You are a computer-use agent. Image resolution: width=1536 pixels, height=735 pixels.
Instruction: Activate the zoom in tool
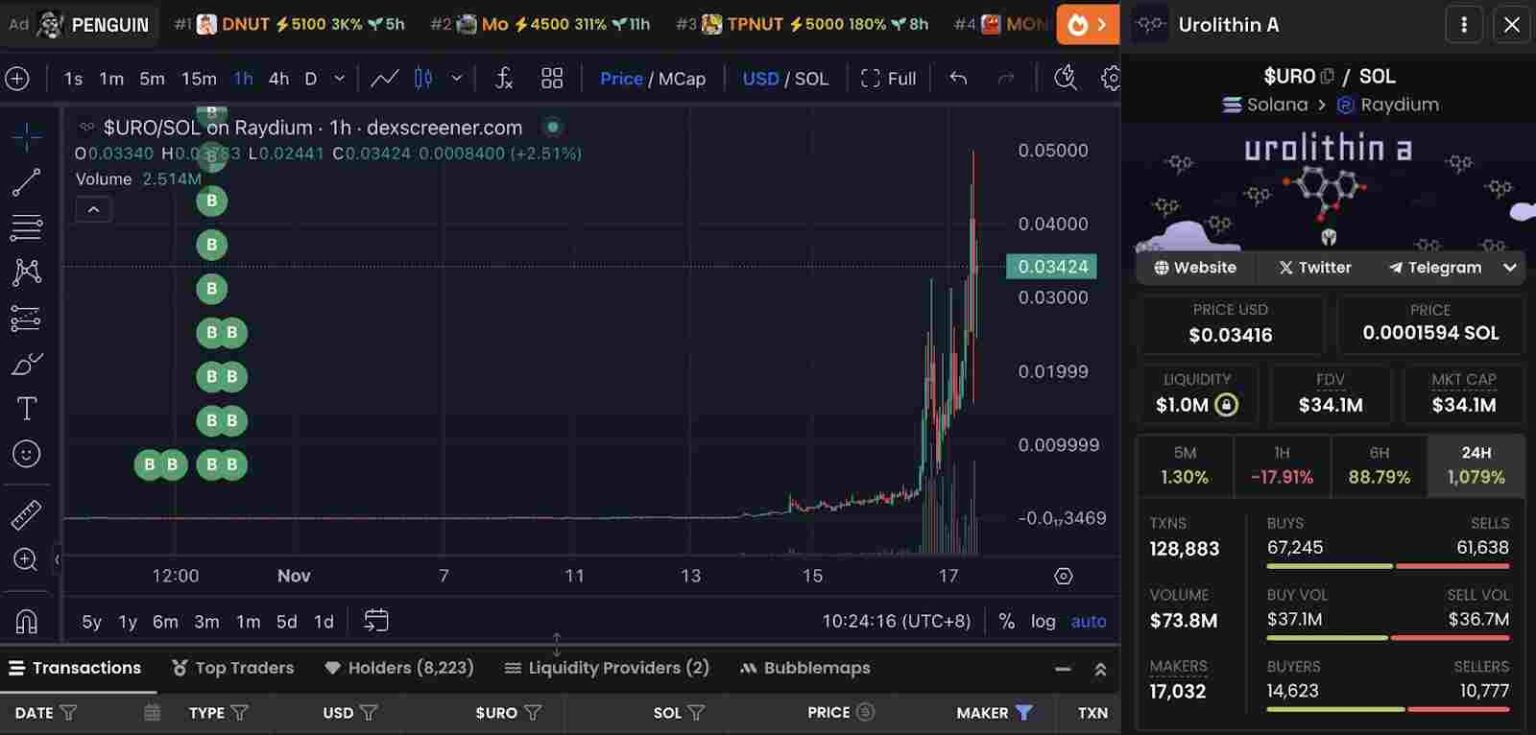pyautogui.click(x=27, y=560)
